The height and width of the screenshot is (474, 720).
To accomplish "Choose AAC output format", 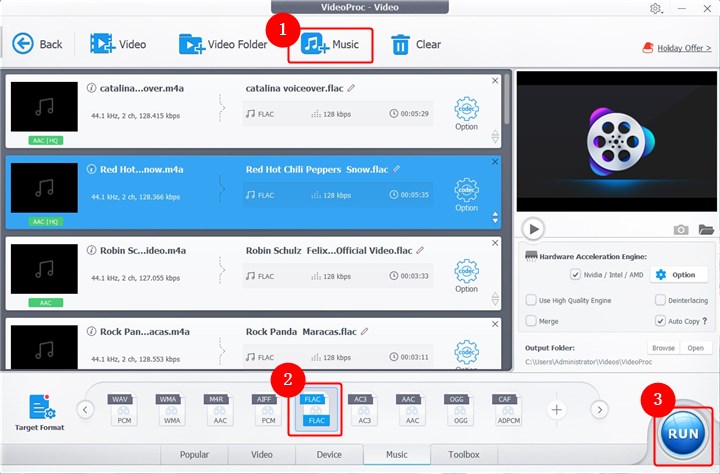I will coord(412,409).
